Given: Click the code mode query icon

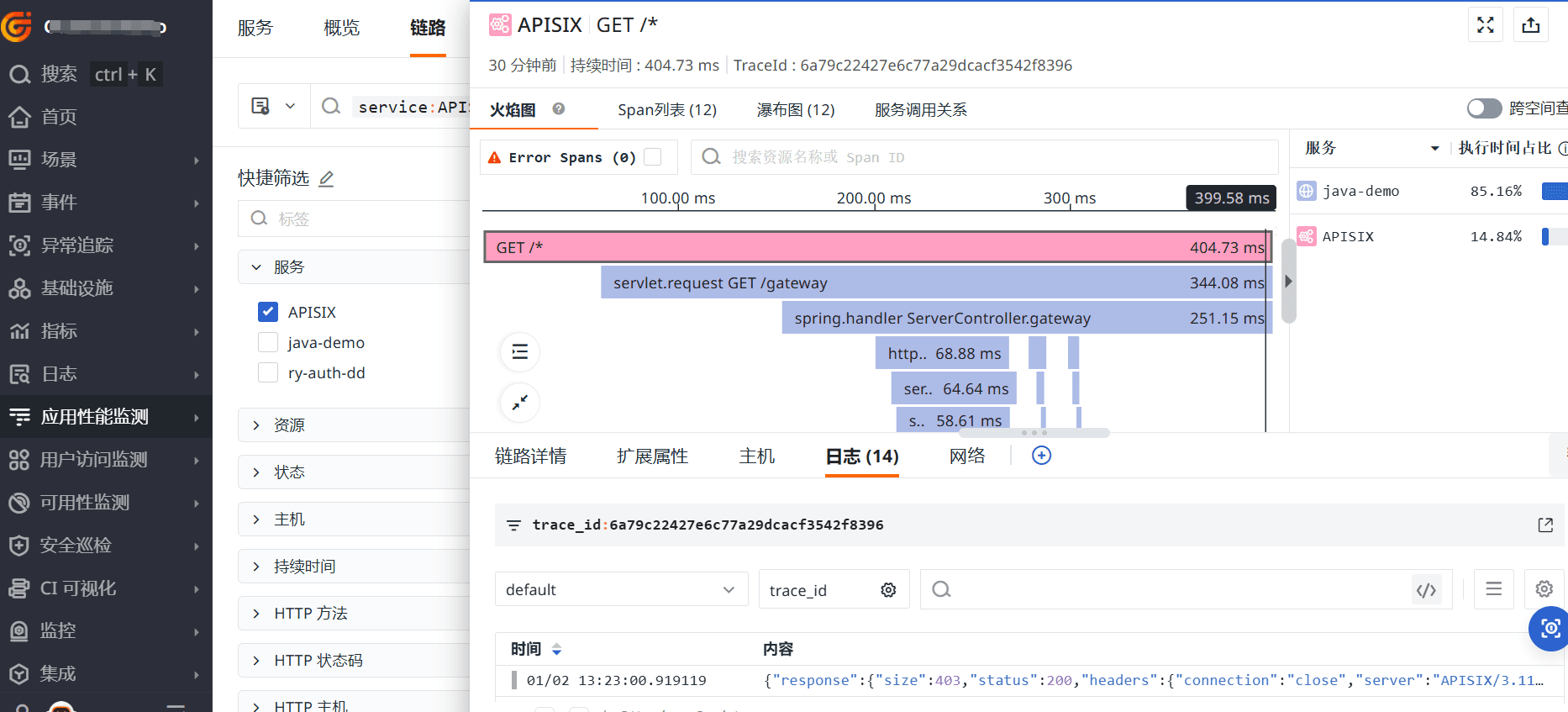Looking at the screenshot, I should click(x=1426, y=590).
